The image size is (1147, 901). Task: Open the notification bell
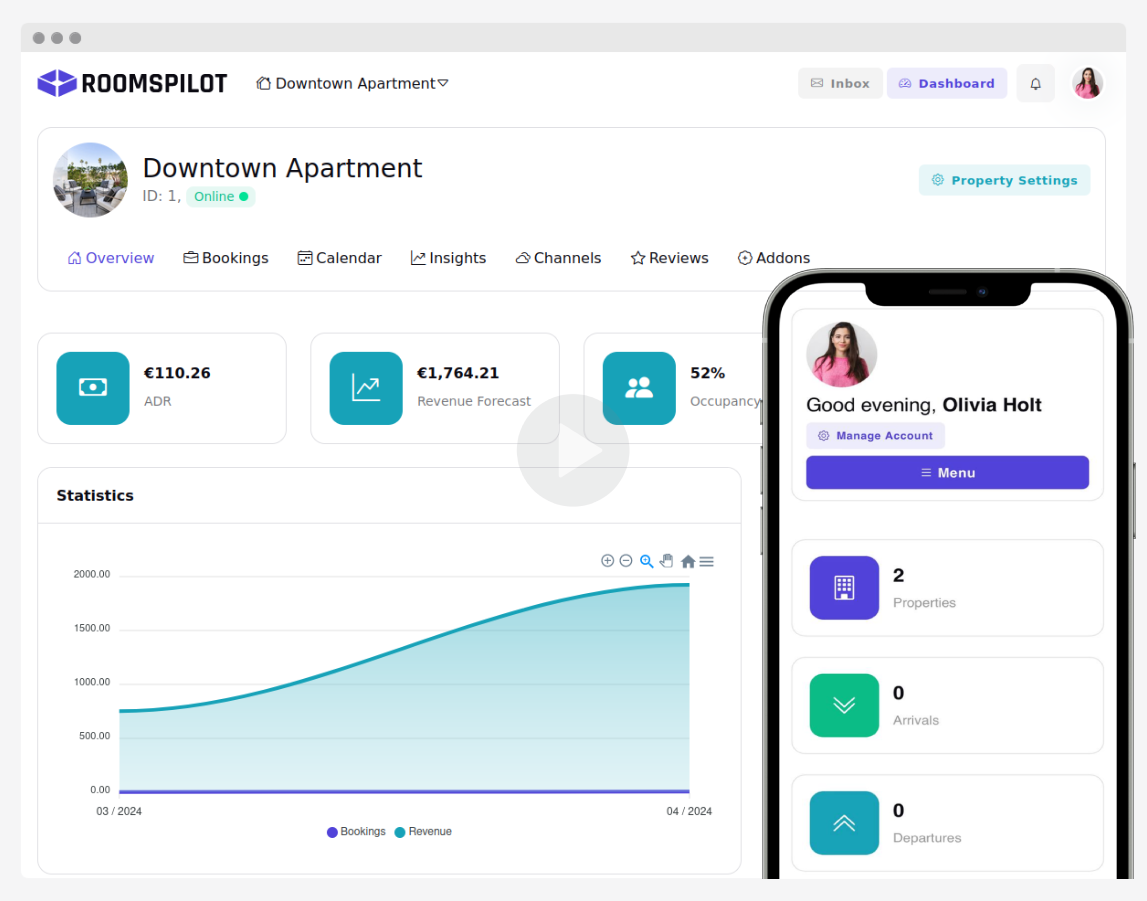click(1035, 83)
